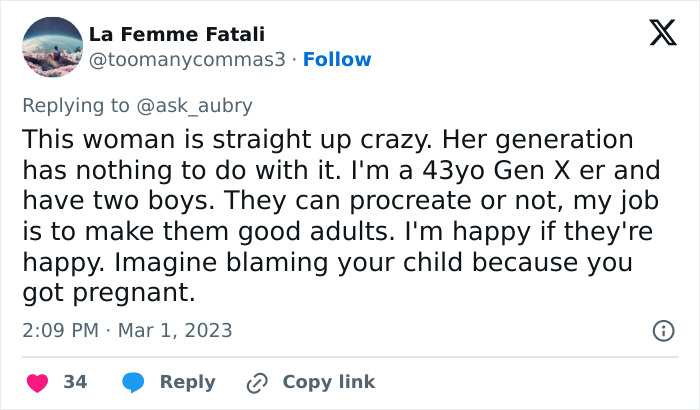The width and height of the screenshot is (700, 410).
Task: Open X via the logo
Action: click(656, 35)
